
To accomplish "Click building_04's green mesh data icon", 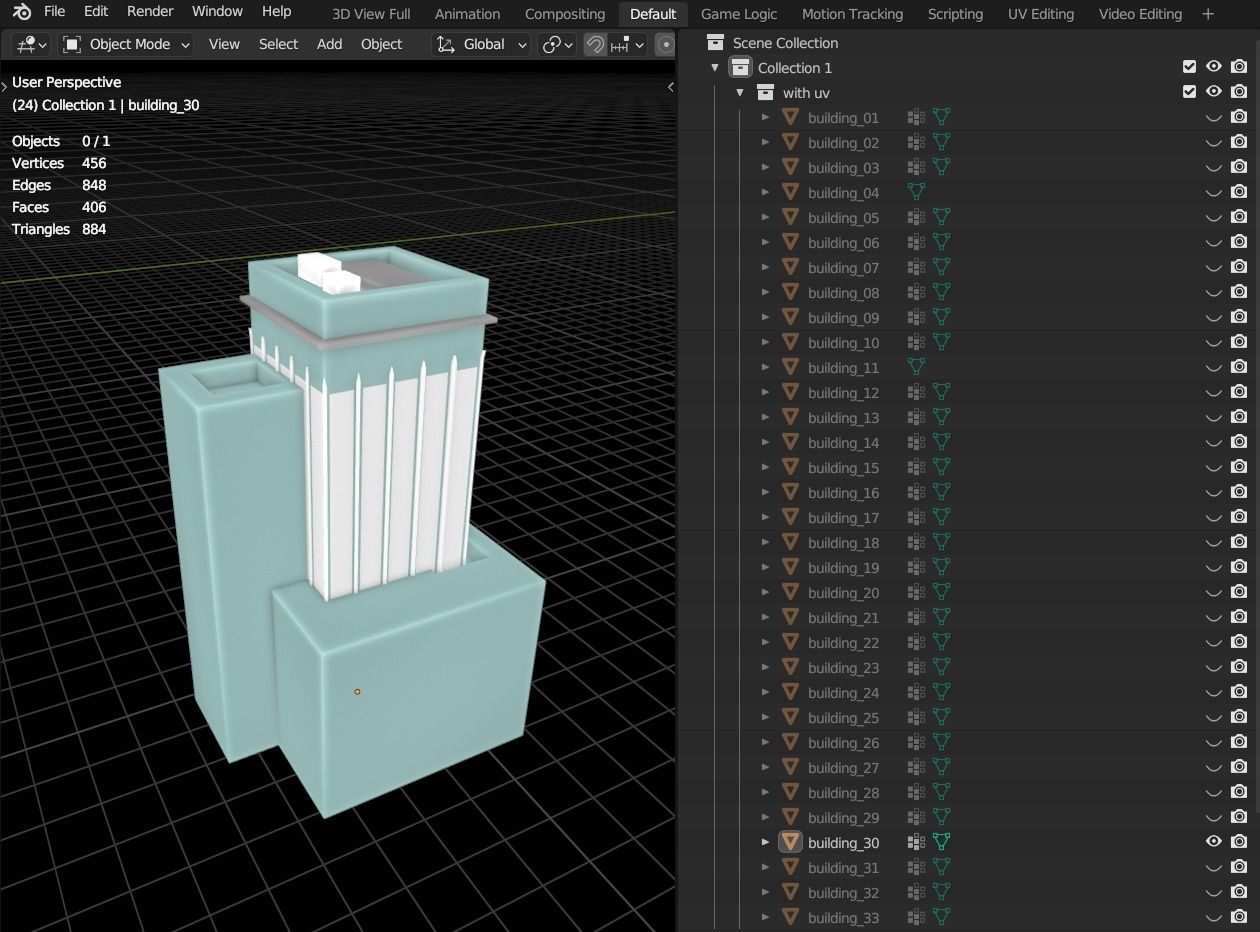I will click(x=915, y=192).
